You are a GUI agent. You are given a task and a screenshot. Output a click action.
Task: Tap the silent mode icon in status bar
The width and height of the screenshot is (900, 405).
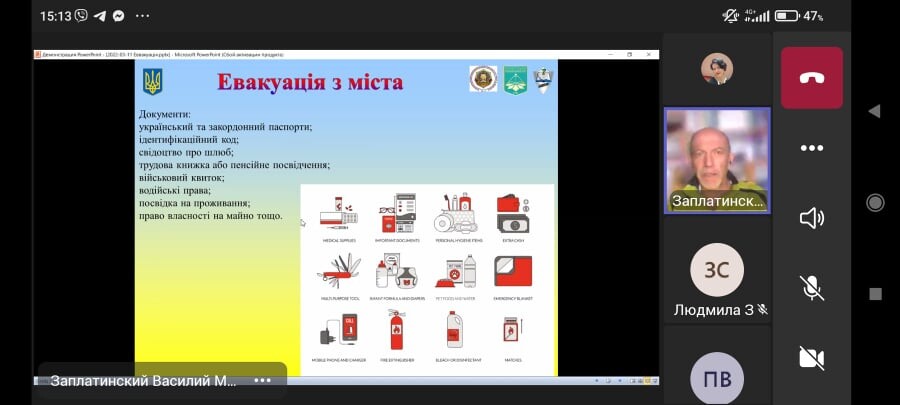click(731, 16)
